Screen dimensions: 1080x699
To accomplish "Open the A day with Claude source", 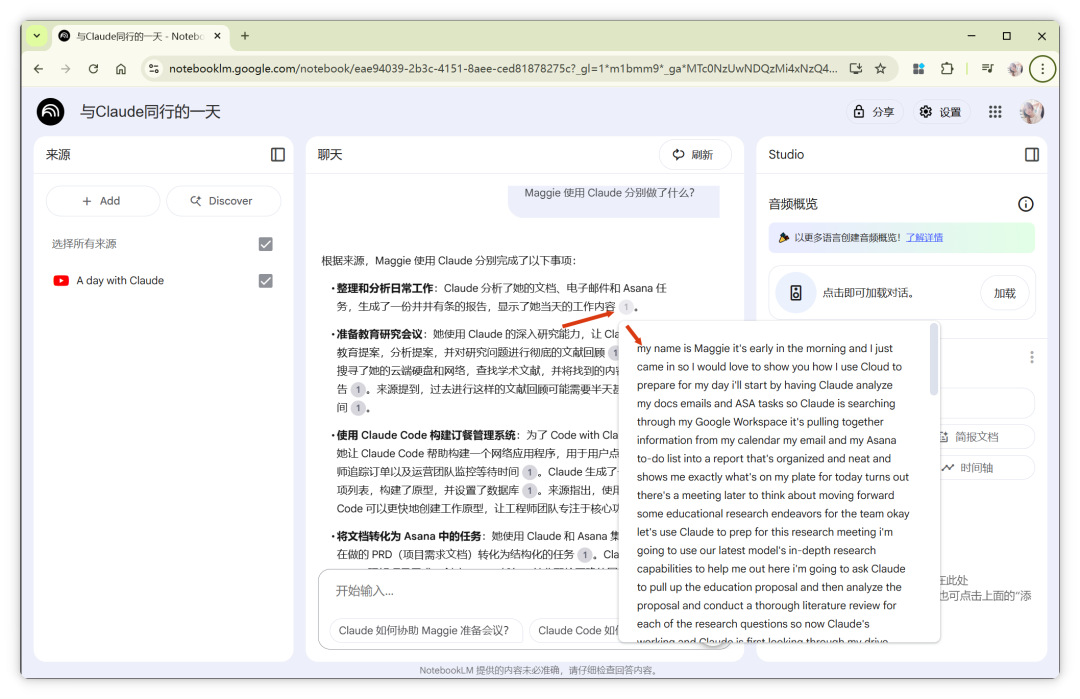I will [120, 281].
